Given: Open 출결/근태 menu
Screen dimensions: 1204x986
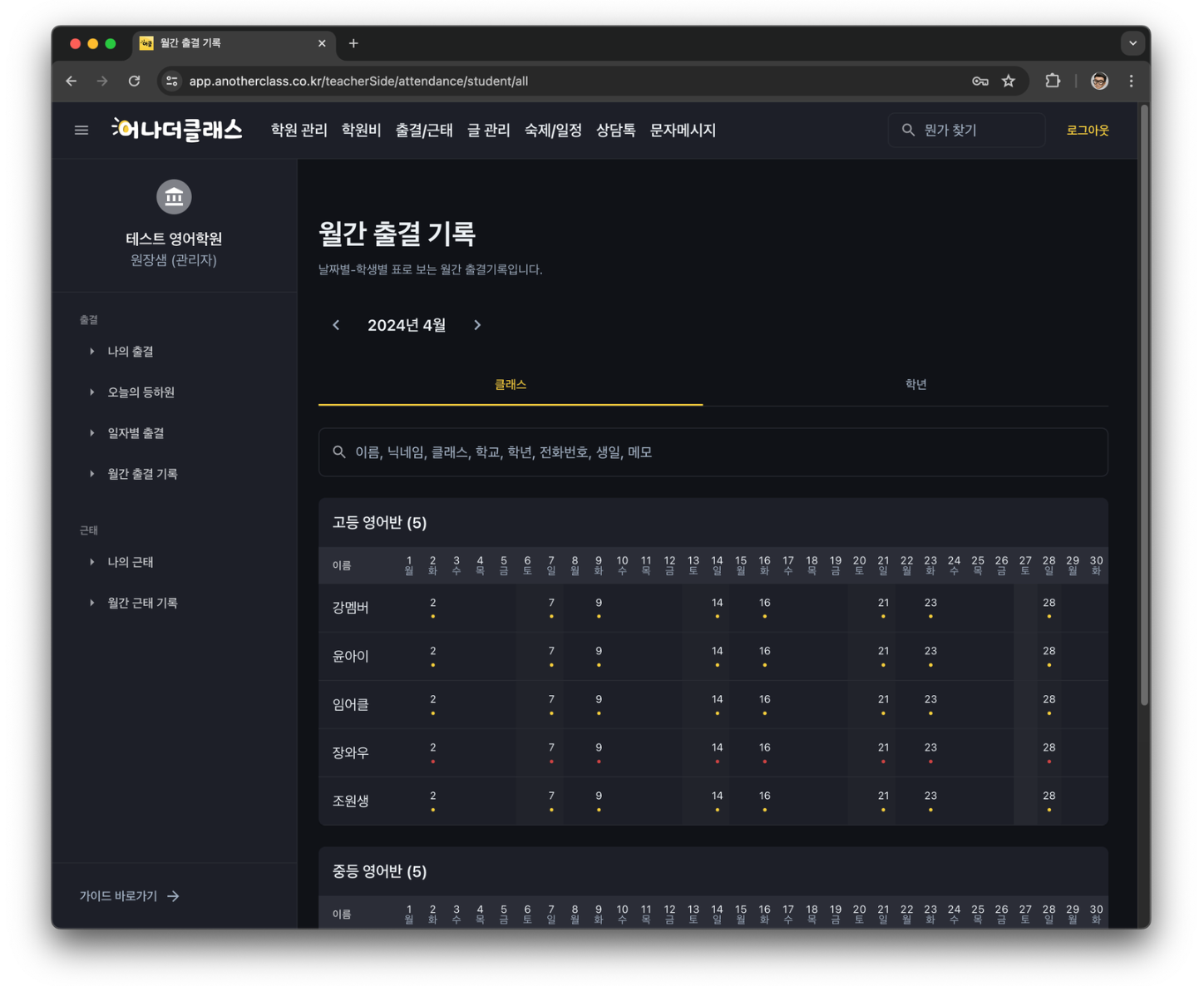Looking at the screenshot, I should [x=424, y=130].
